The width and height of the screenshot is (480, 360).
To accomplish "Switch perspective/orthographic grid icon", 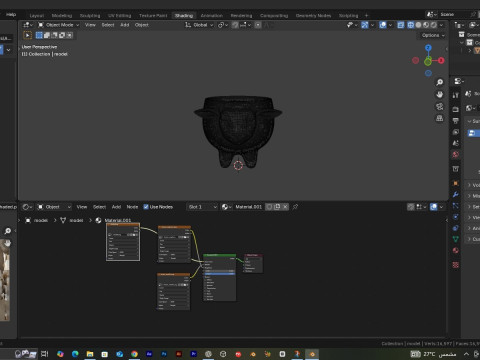I will [x=440, y=119].
